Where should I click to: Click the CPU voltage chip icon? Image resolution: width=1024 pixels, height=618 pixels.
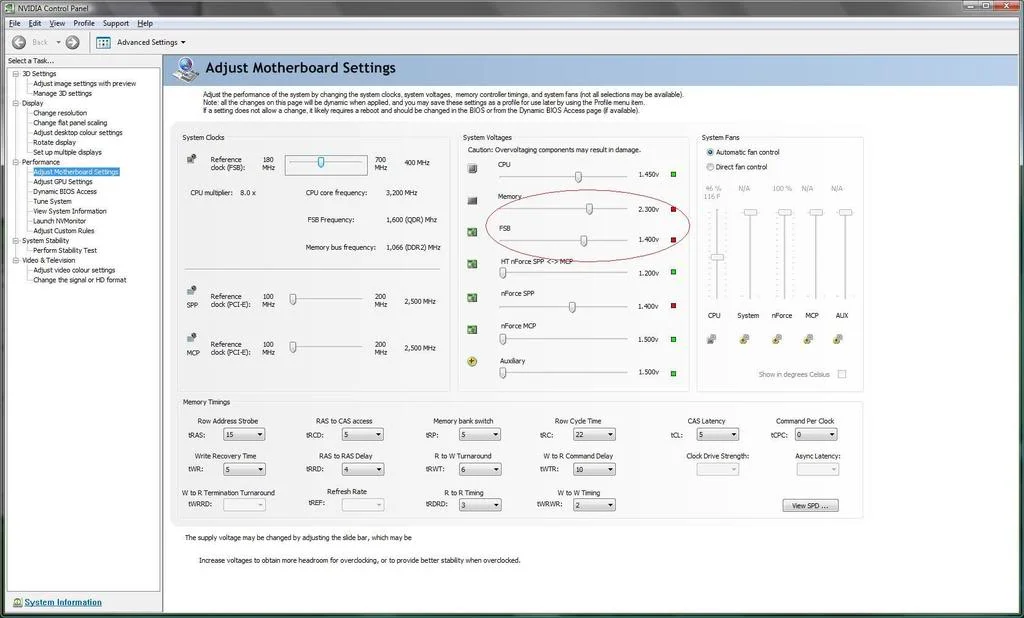point(472,169)
